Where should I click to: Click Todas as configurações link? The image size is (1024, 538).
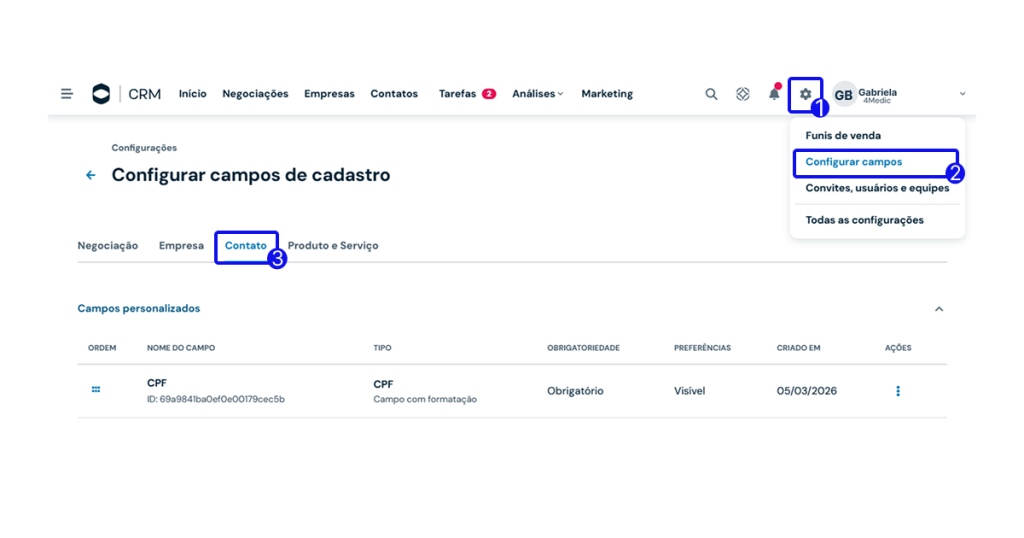pos(864,220)
